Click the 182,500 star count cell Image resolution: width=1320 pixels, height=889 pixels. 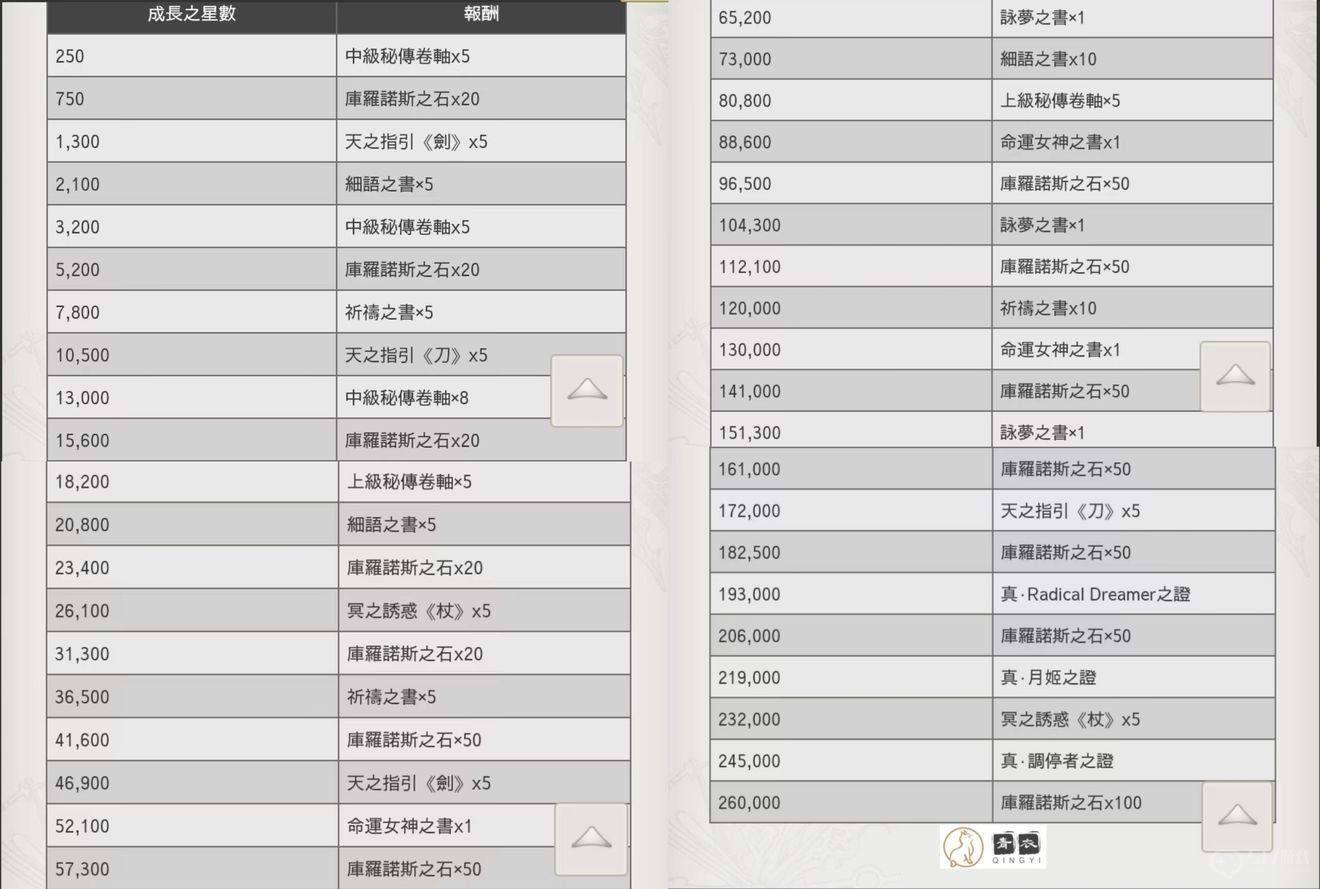click(x=851, y=552)
